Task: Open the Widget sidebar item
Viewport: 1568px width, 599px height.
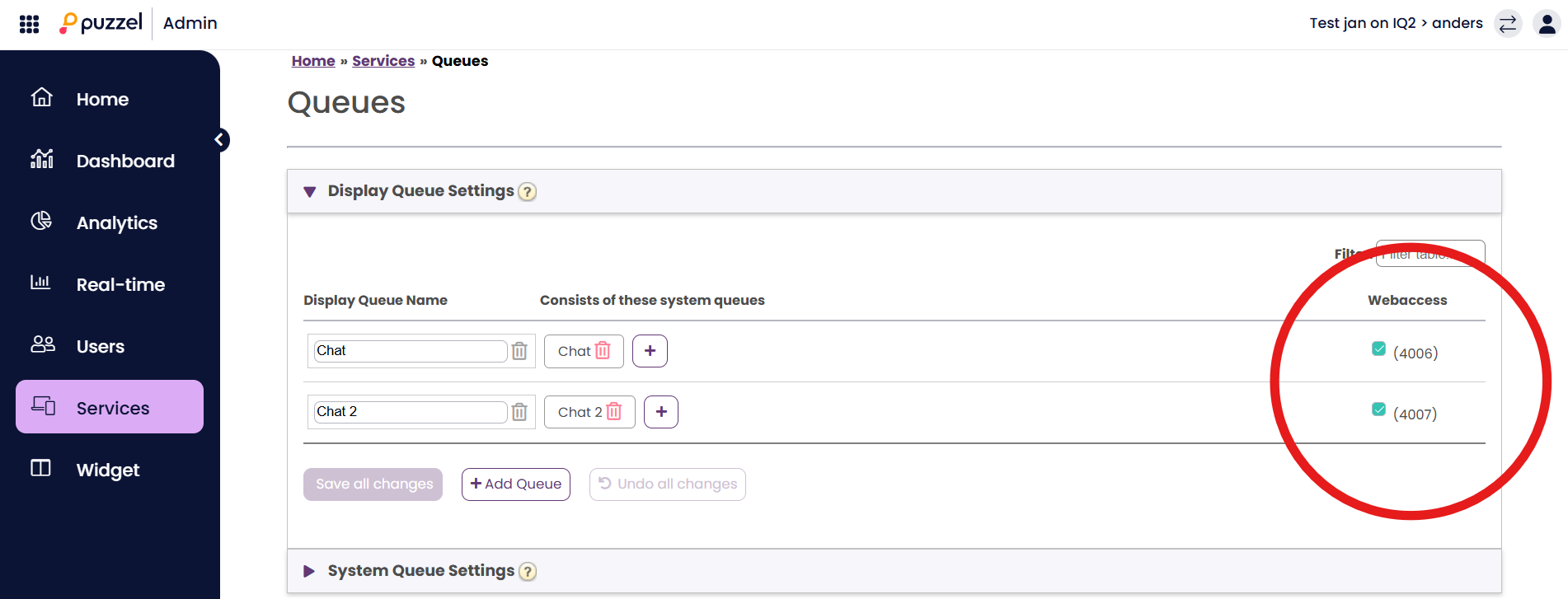Action: tap(107, 470)
